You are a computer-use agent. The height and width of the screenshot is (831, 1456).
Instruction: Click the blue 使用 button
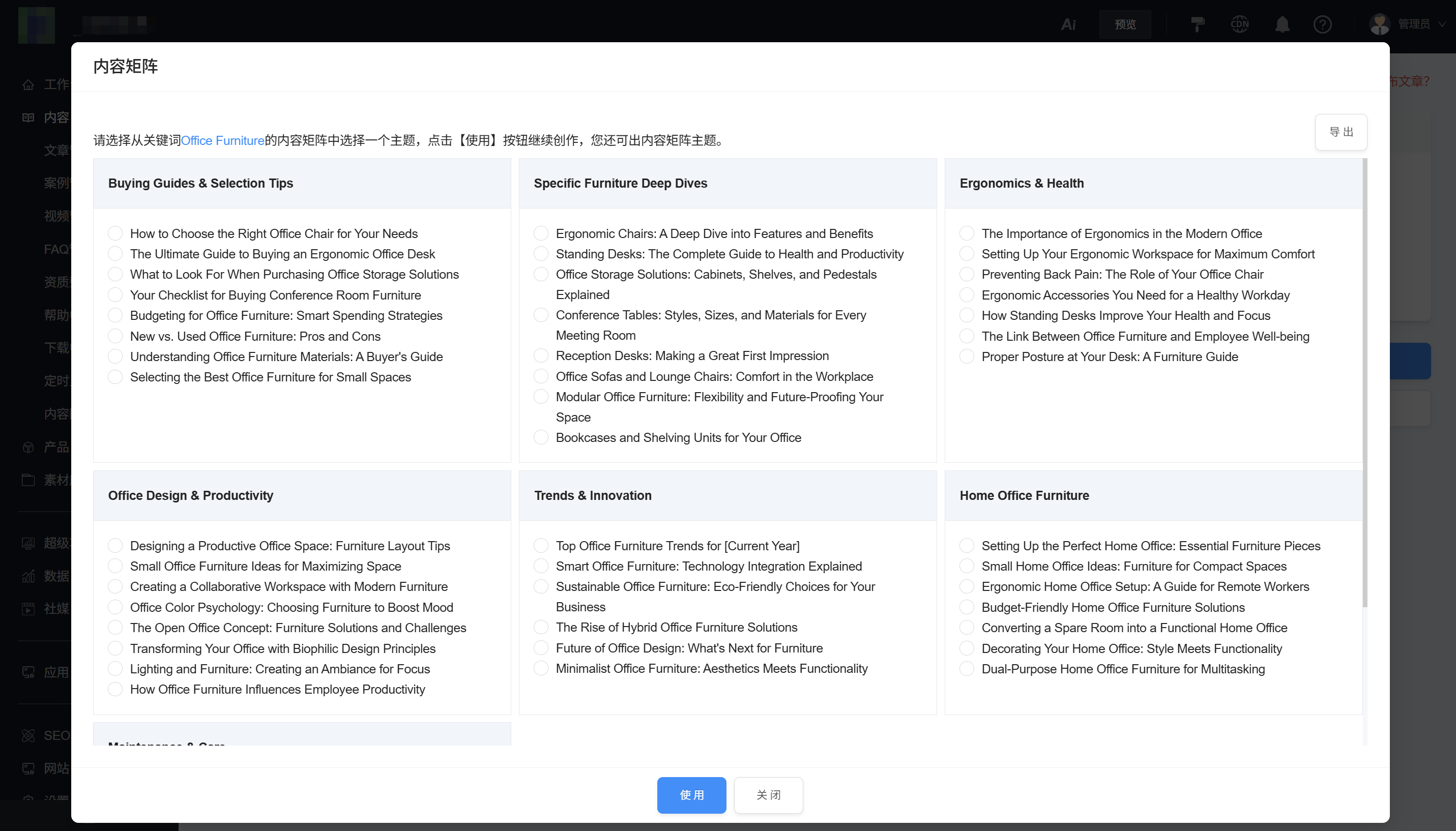coord(691,795)
